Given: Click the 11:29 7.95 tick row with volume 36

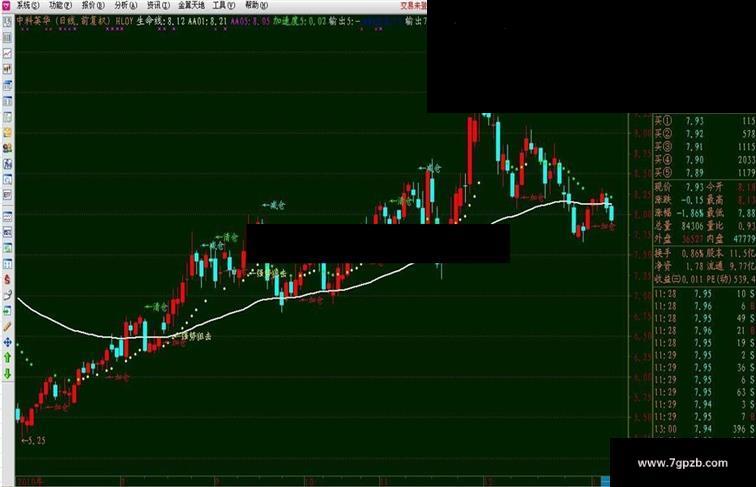Looking at the screenshot, I should point(704,367).
